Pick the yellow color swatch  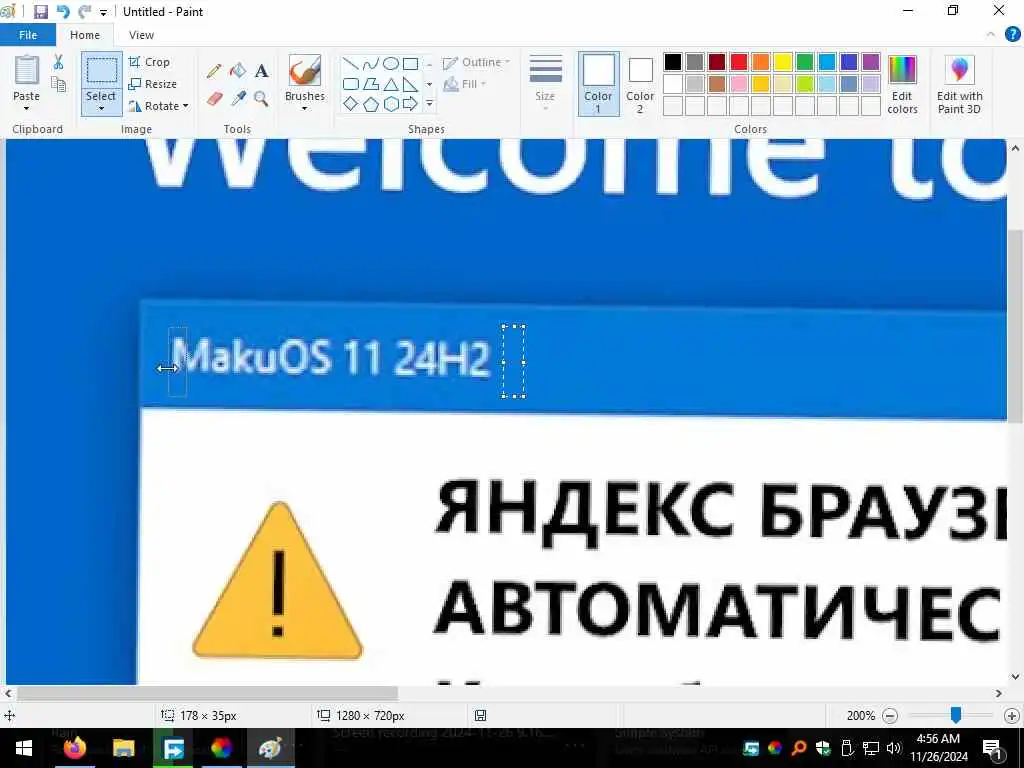click(783, 62)
